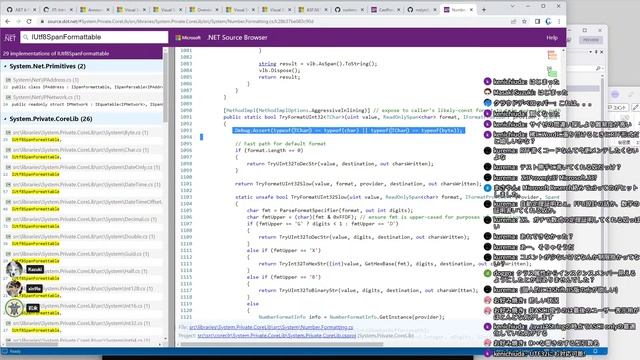Image resolution: width=640 pixels, height=360 pixels.
Task: Click the magnifier icon in the search box
Action: click(x=26, y=37)
